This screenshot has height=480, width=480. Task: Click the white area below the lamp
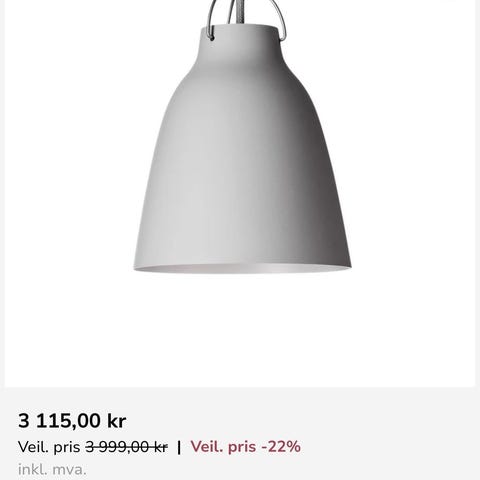point(240,330)
